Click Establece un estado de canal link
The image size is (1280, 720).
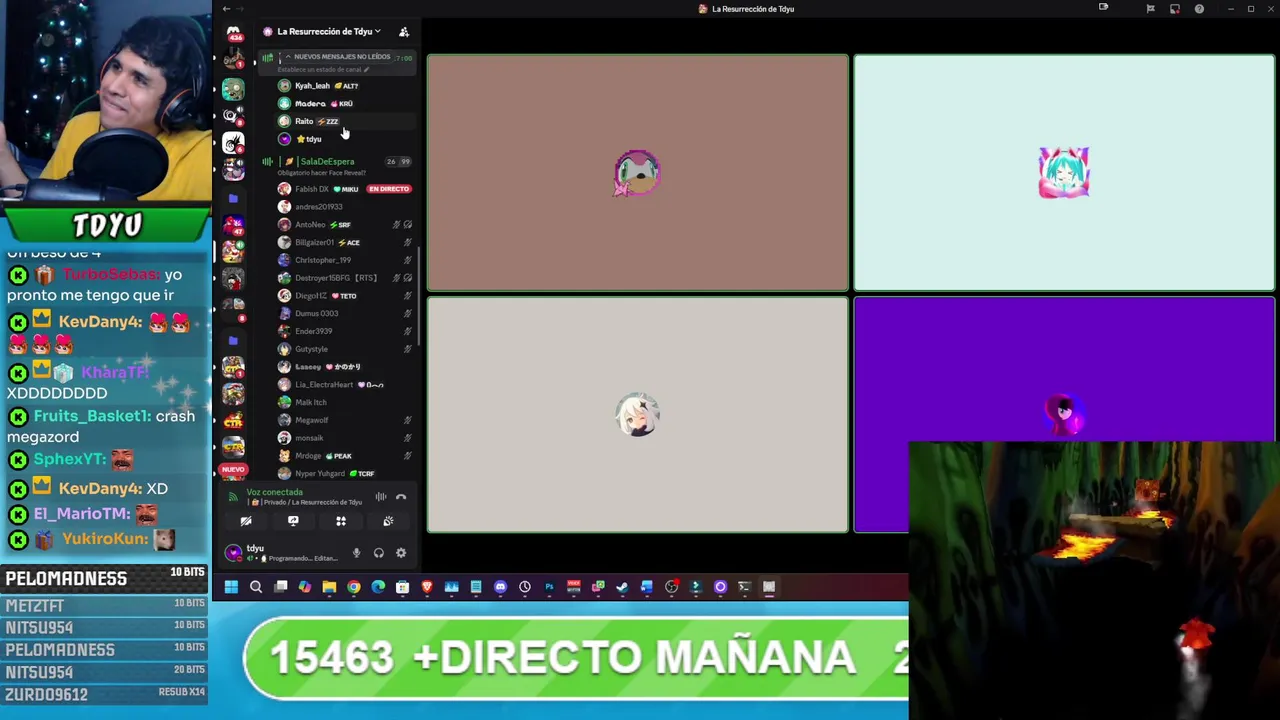coord(324,70)
